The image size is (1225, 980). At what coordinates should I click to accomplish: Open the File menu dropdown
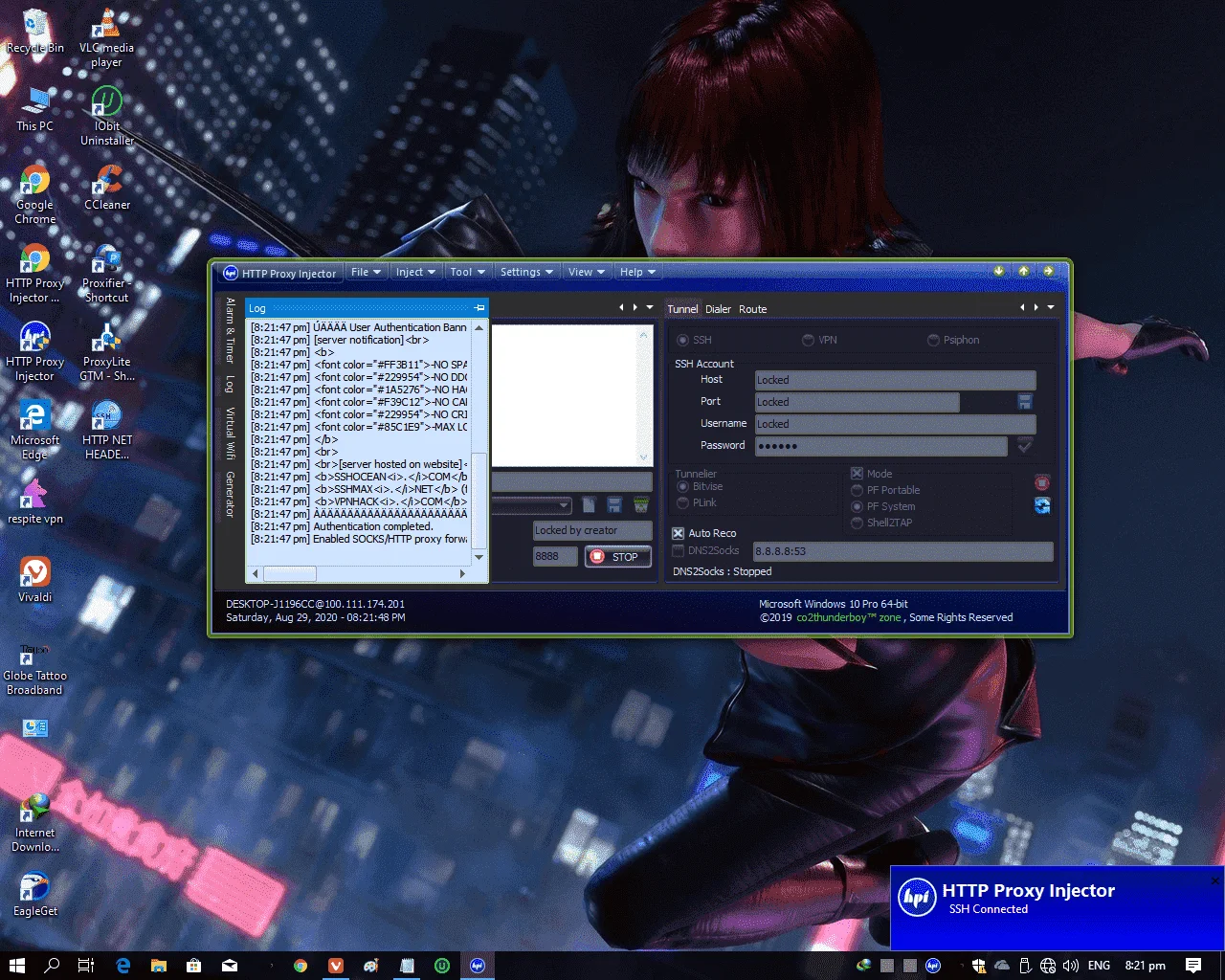pos(366,272)
